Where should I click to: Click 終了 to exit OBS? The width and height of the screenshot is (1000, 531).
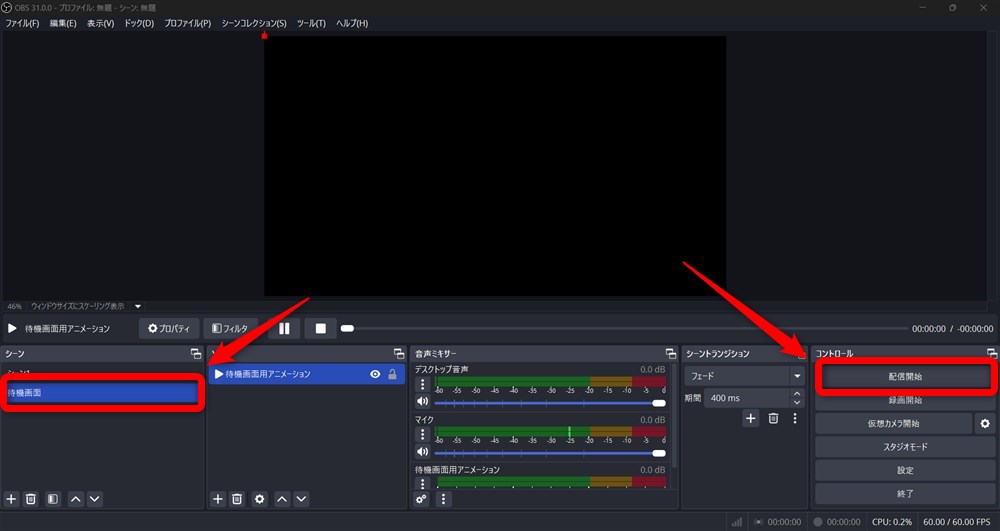point(905,493)
